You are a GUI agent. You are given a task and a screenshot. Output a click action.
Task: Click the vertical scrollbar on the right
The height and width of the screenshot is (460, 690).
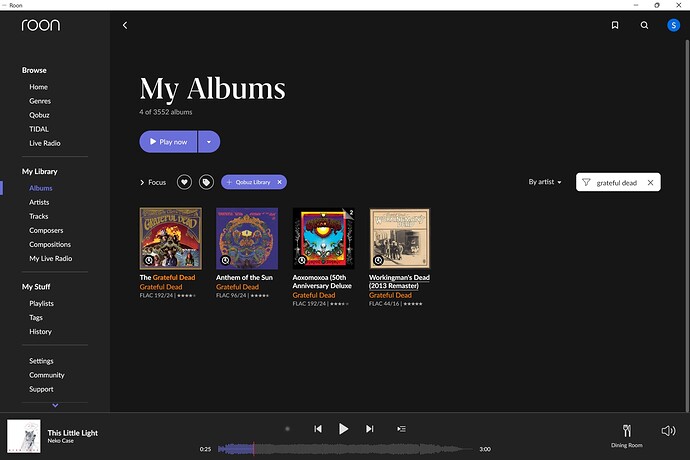tap(686, 225)
